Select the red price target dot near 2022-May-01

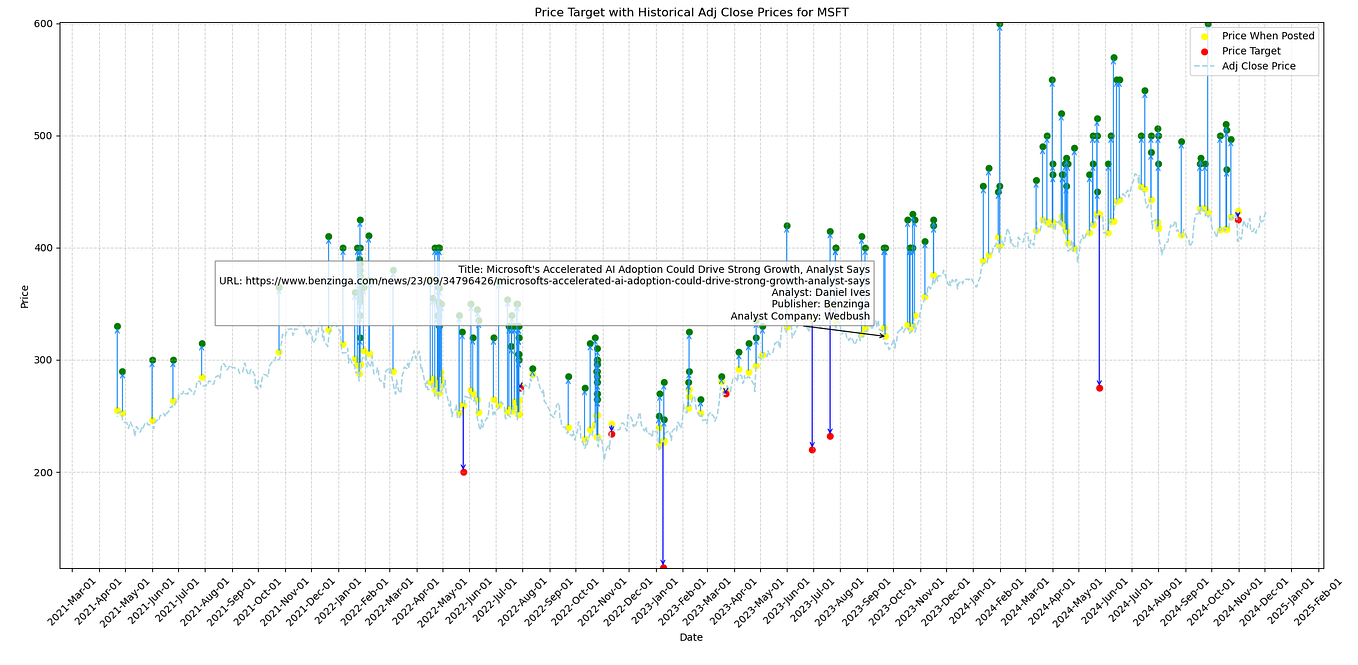tap(463, 471)
